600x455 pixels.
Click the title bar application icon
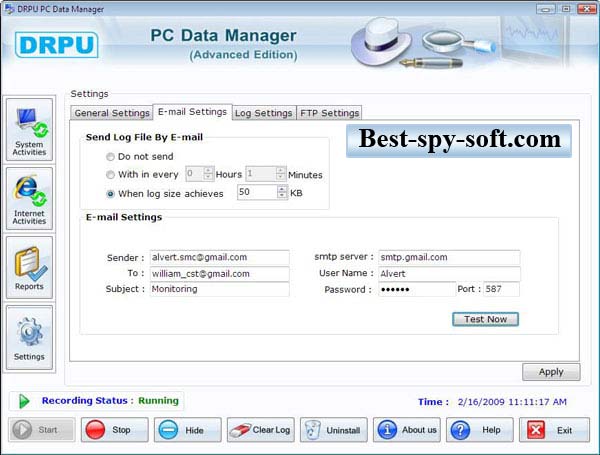pos(9,8)
